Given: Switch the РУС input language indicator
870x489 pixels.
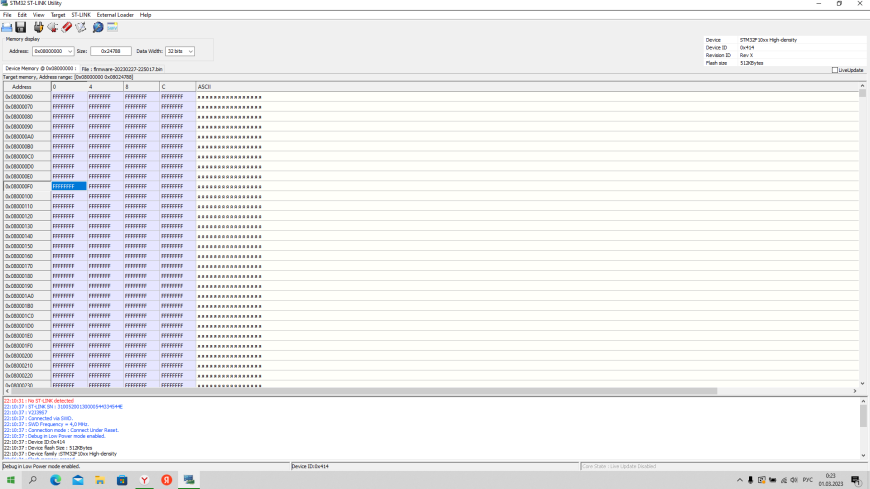Looking at the screenshot, I should click(808, 480).
